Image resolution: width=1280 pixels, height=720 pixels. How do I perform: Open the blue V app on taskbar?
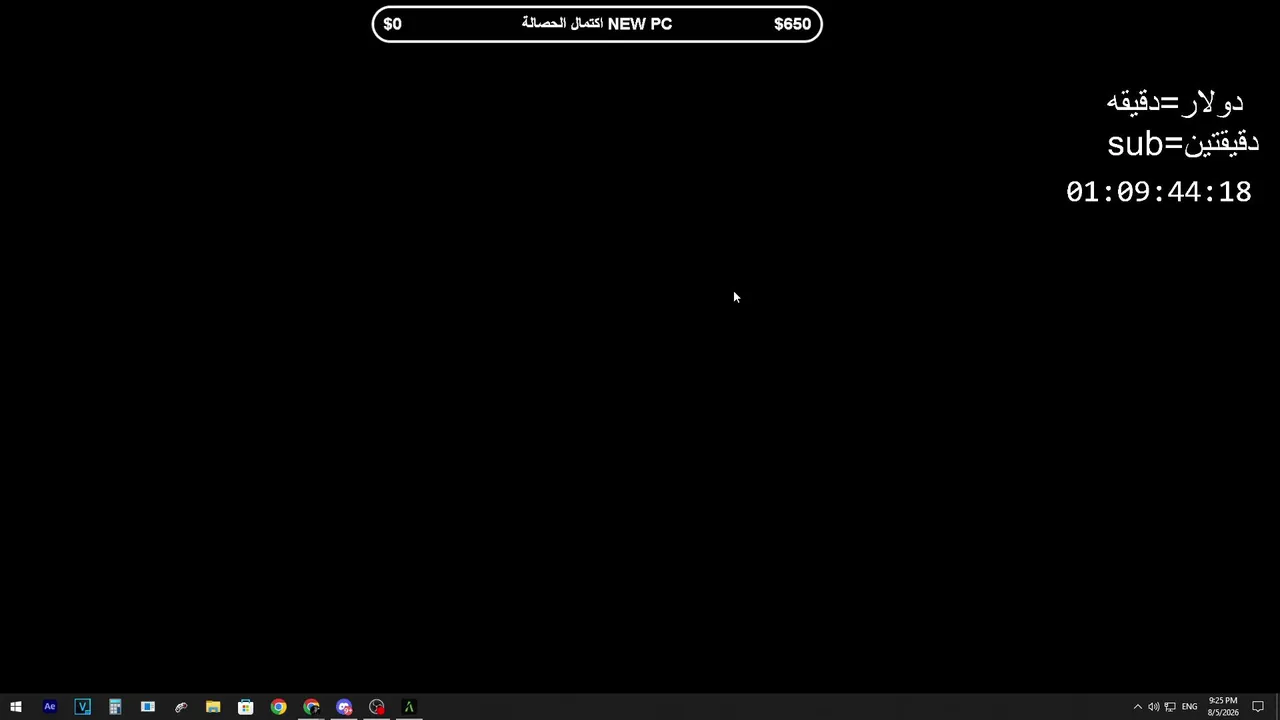82,707
